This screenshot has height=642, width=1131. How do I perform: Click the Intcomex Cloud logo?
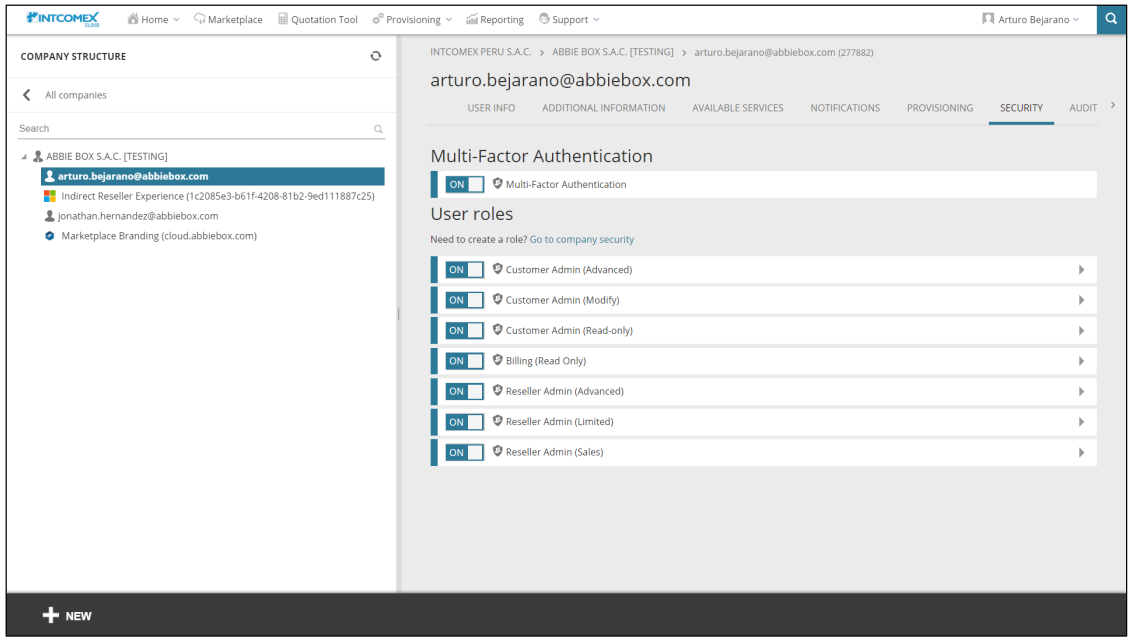click(64, 19)
